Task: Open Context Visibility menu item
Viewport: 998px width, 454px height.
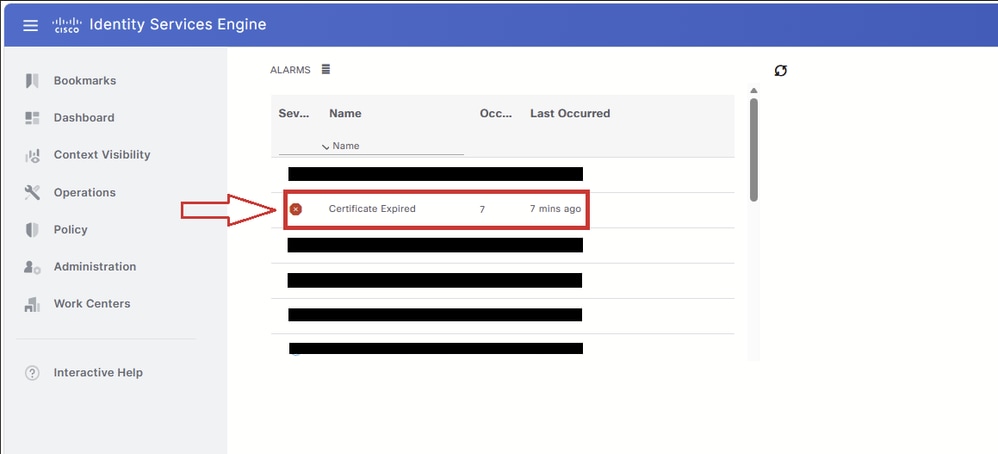Action: pyautogui.click(x=102, y=155)
